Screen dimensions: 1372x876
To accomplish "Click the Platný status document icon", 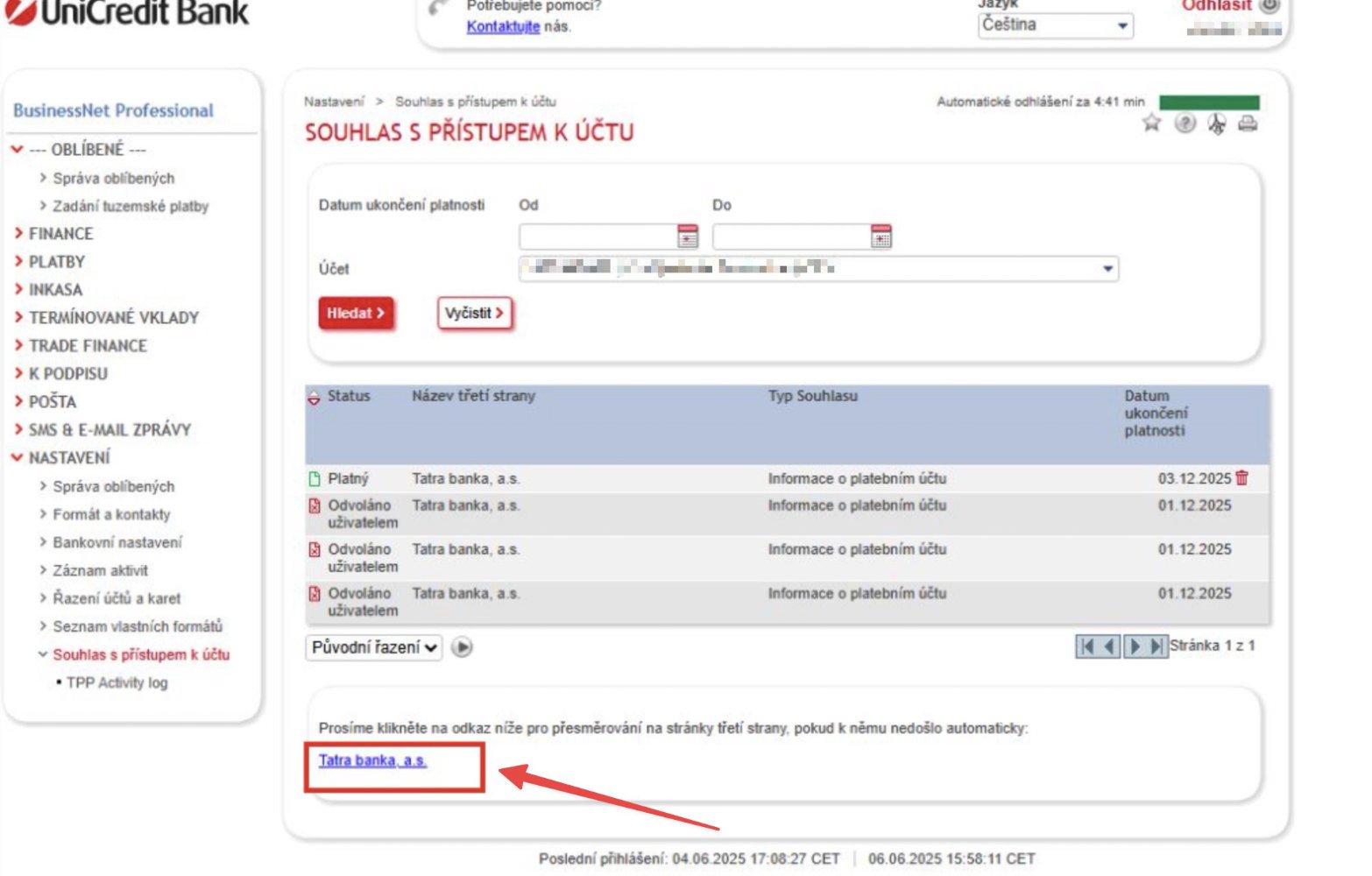I will tap(315, 478).
